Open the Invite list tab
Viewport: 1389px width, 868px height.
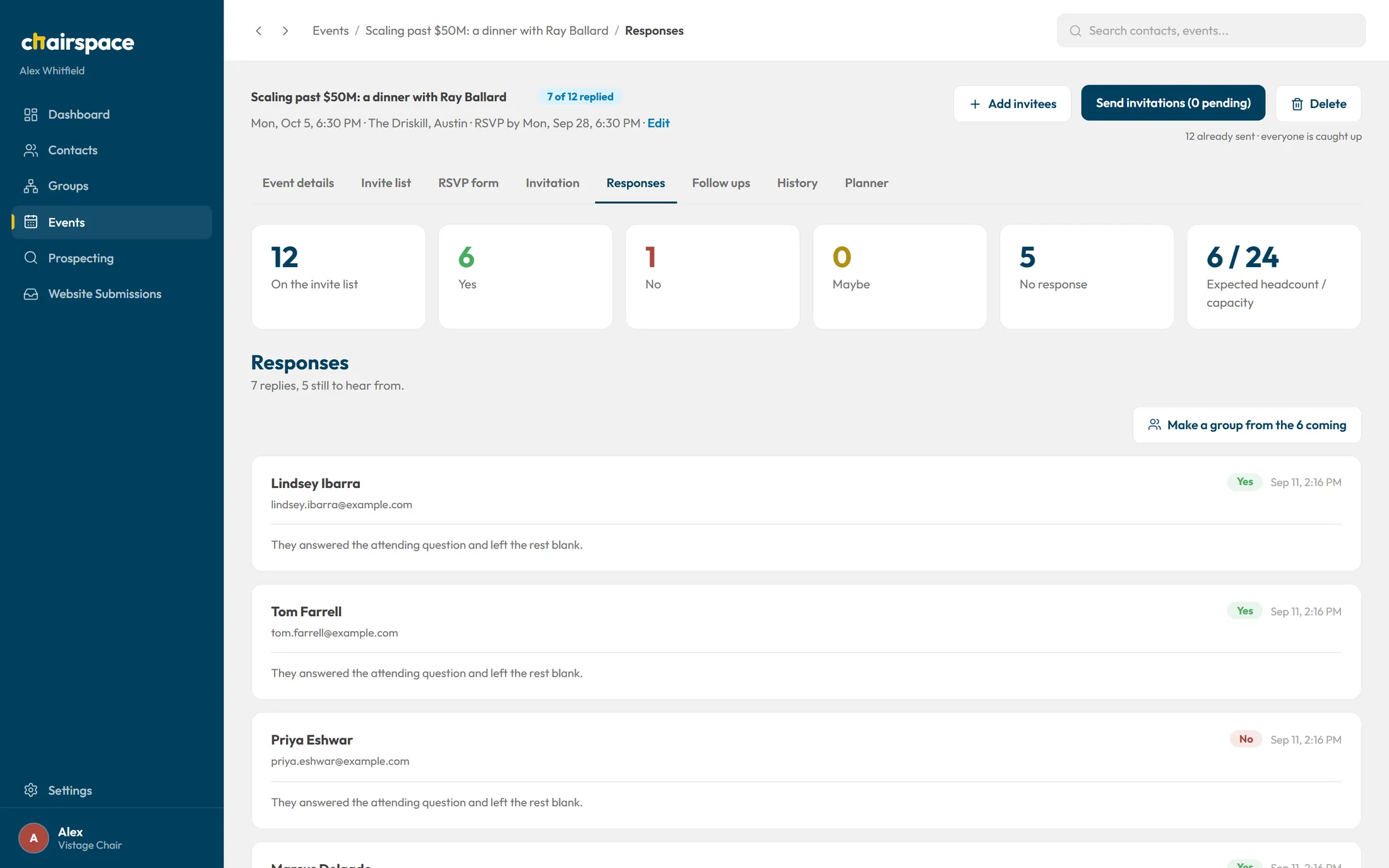click(386, 183)
